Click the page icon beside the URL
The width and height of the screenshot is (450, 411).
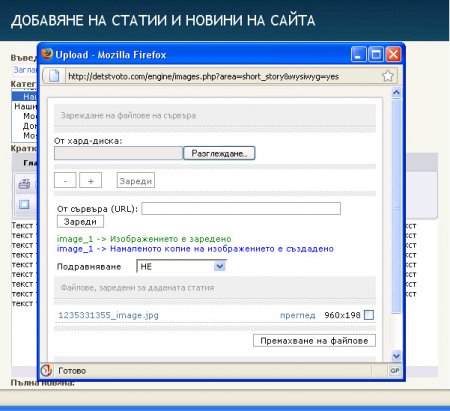pos(54,76)
